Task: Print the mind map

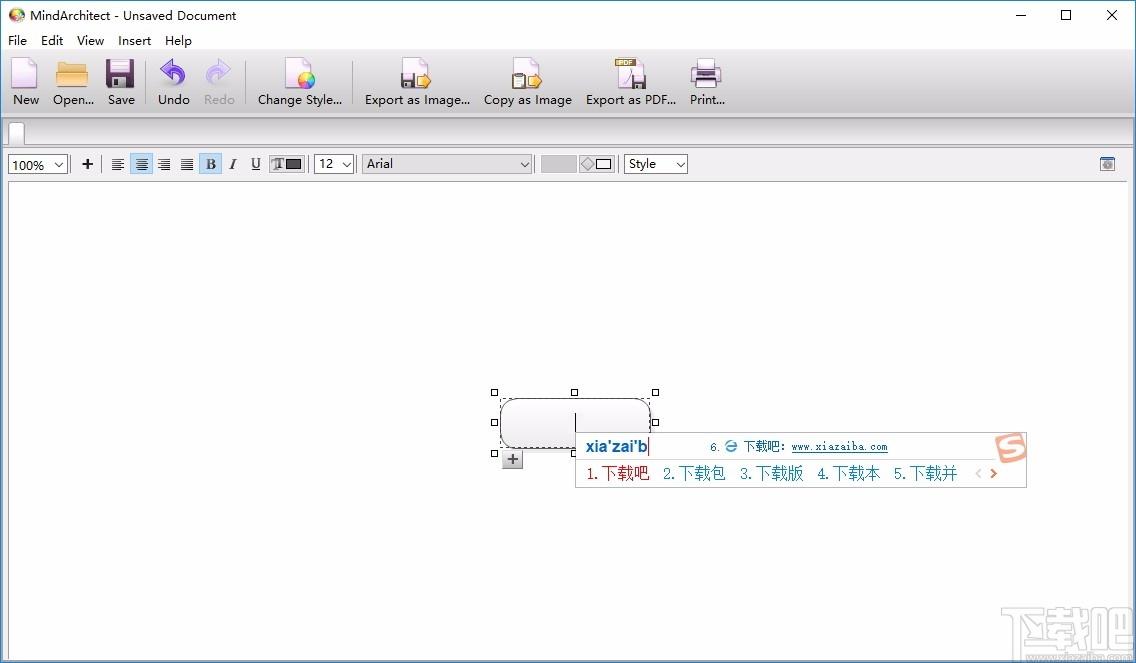Action: coord(706,82)
